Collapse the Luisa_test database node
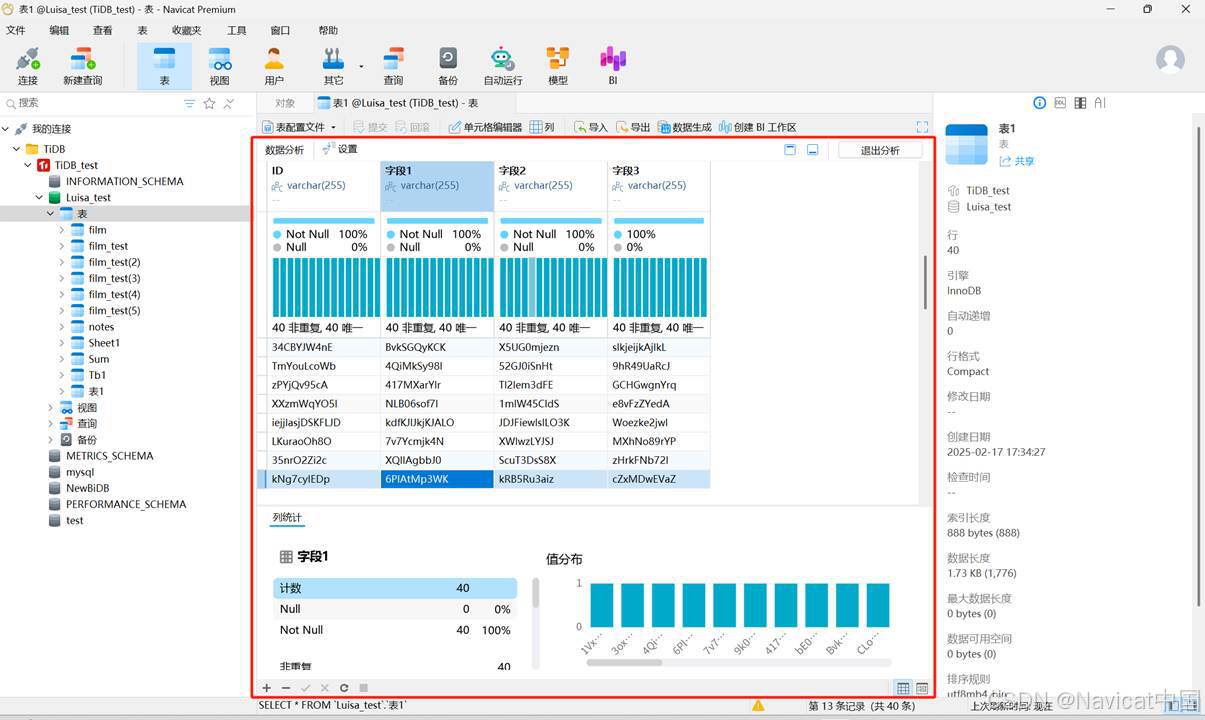This screenshot has width=1205, height=720. [x=40, y=198]
